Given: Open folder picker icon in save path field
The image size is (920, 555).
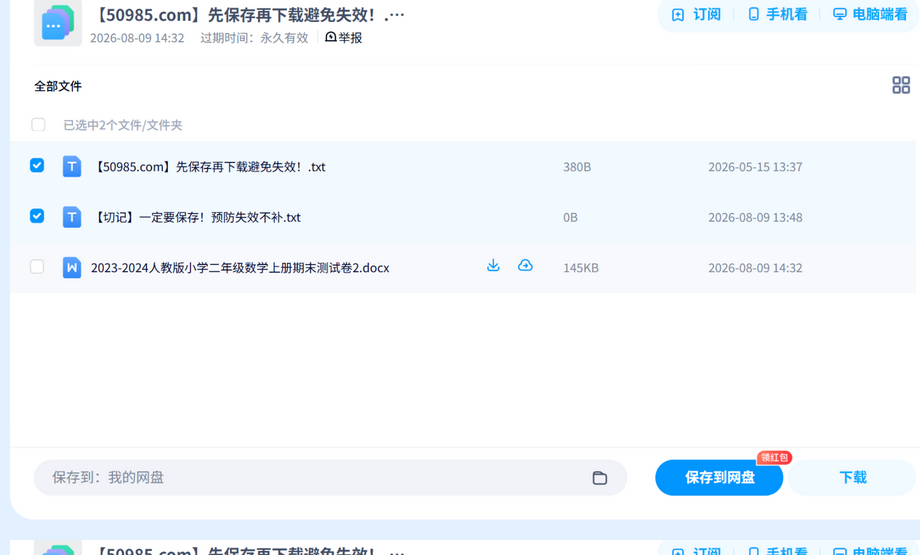Looking at the screenshot, I should (x=599, y=478).
